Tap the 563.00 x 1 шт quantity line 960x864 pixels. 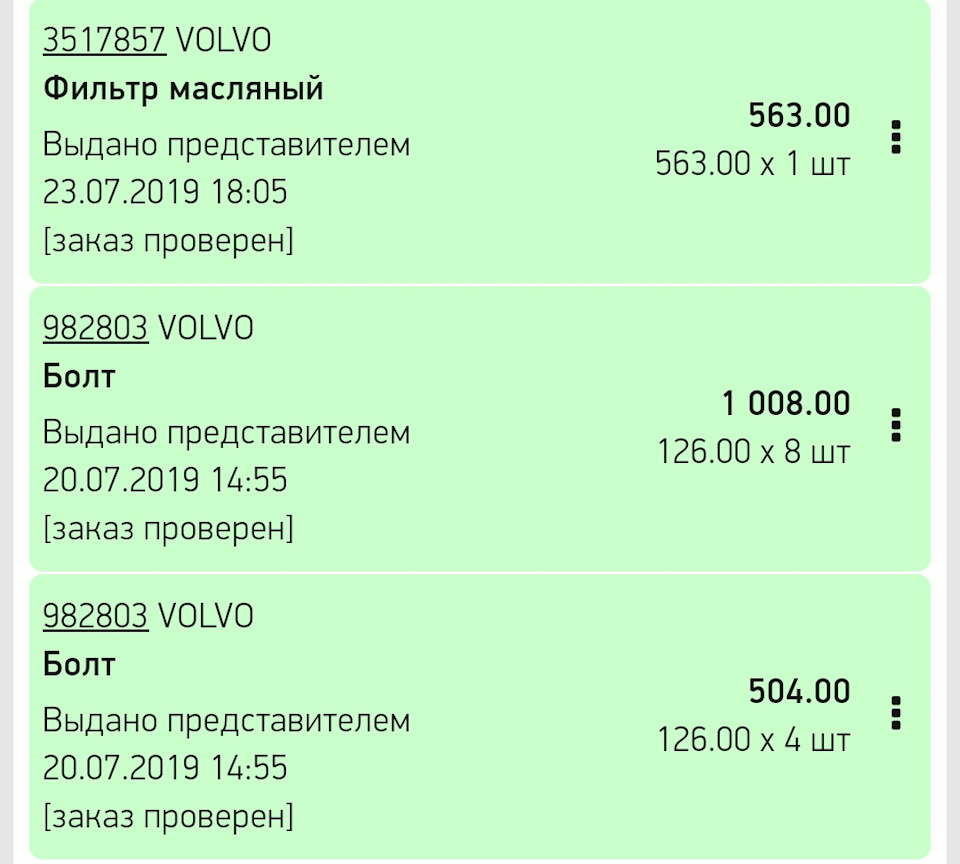pos(752,164)
